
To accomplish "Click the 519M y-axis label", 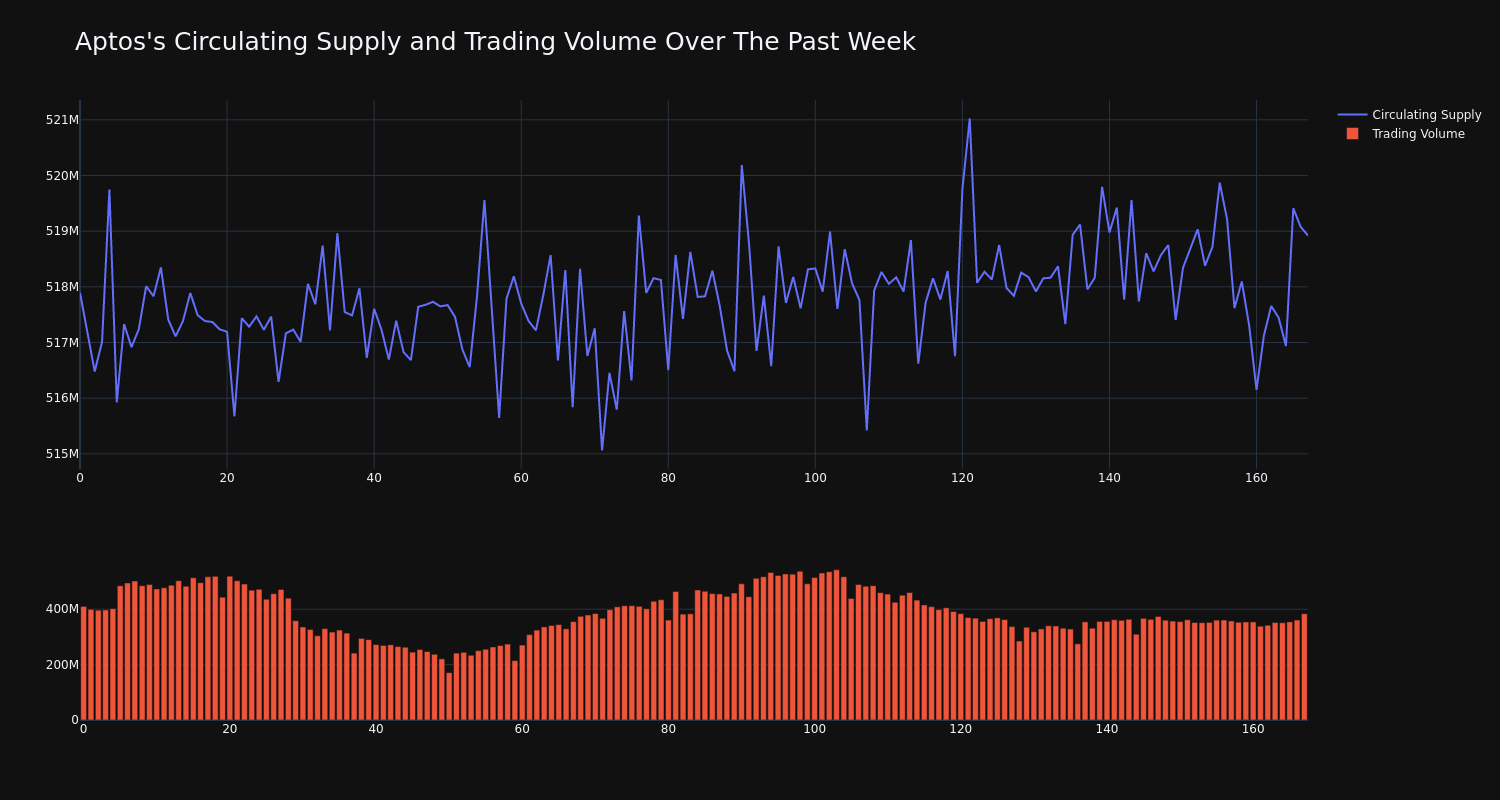I will pos(62,231).
